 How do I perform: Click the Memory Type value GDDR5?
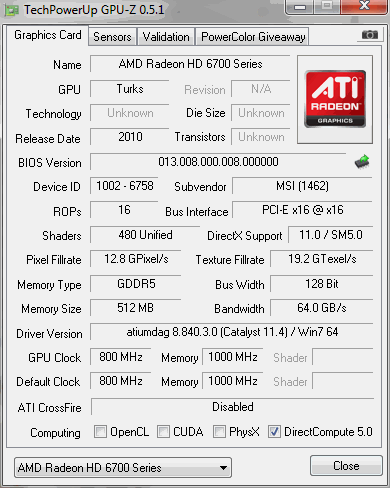[136, 284]
